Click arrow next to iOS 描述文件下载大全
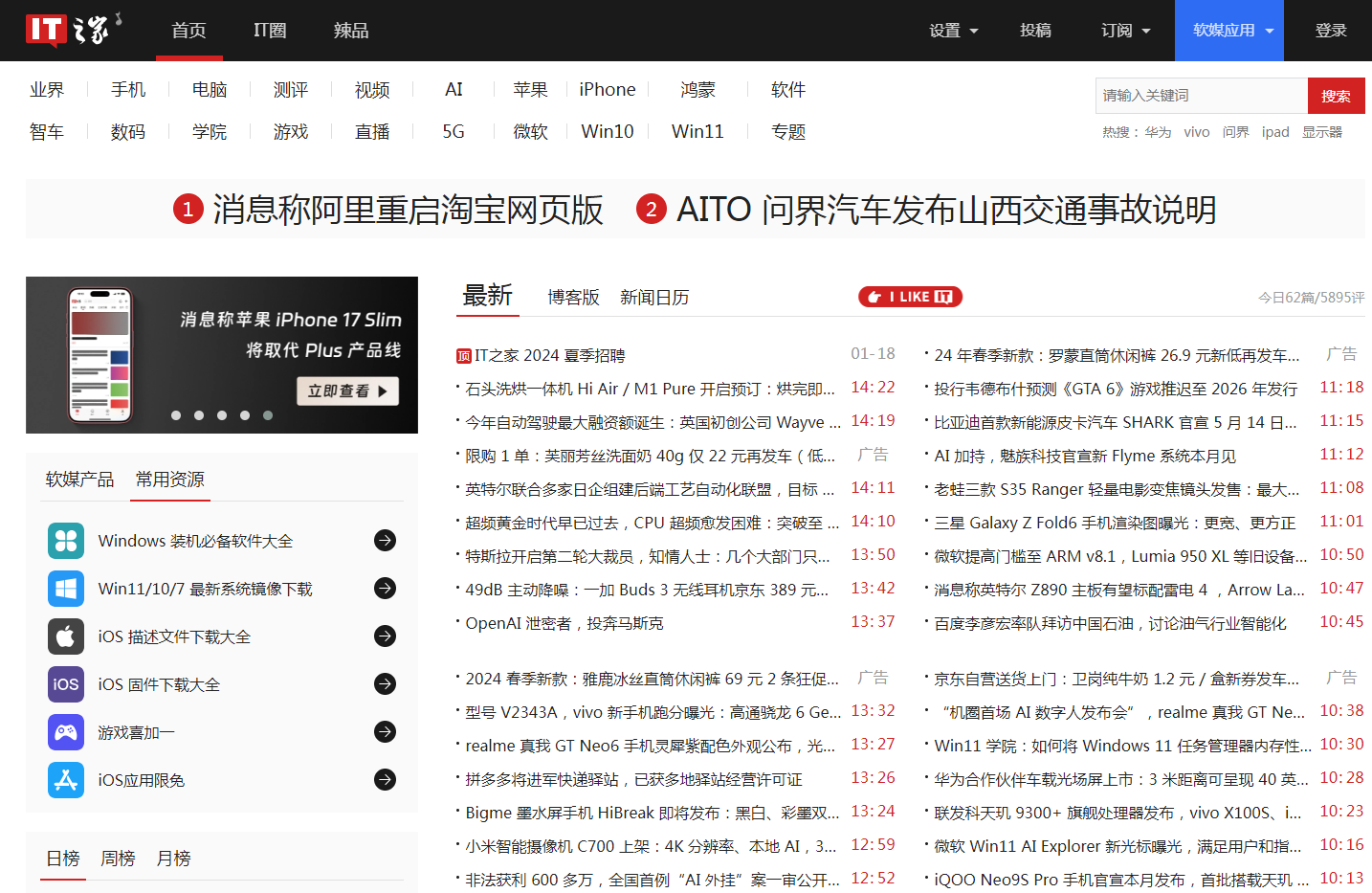1372x893 pixels. click(x=386, y=636)
